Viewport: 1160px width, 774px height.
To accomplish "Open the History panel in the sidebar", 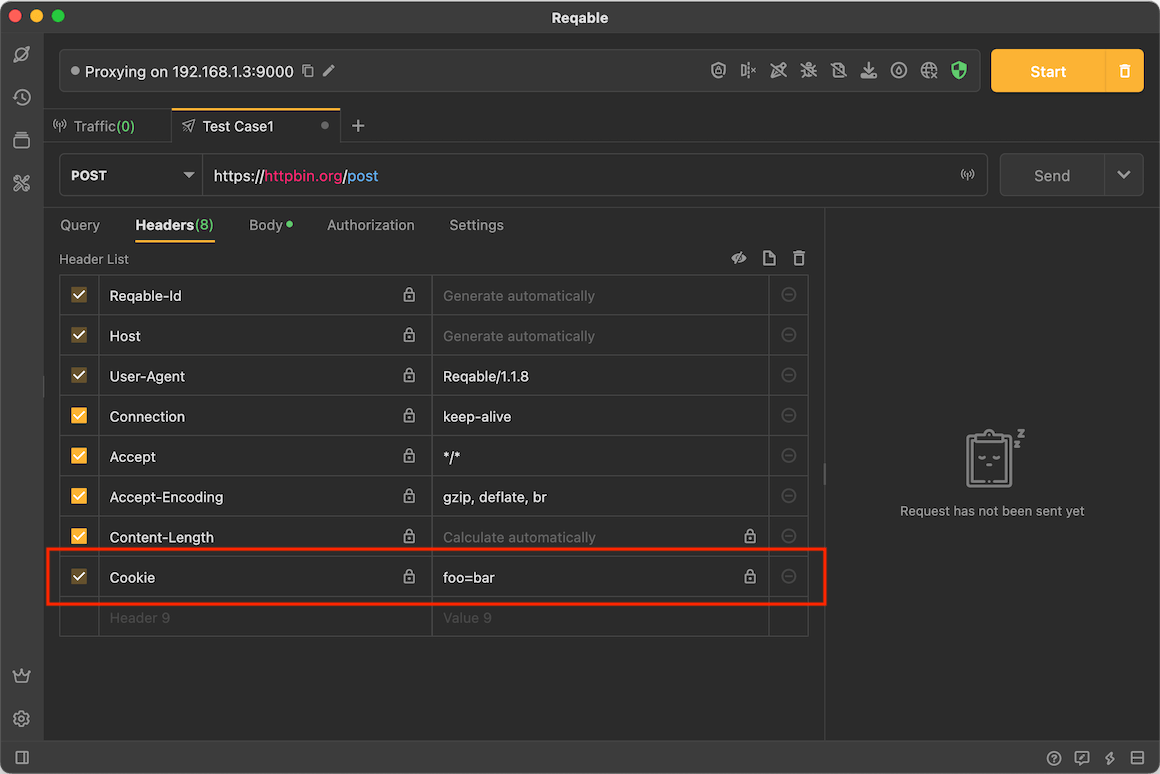I will [x=21, y=97].
